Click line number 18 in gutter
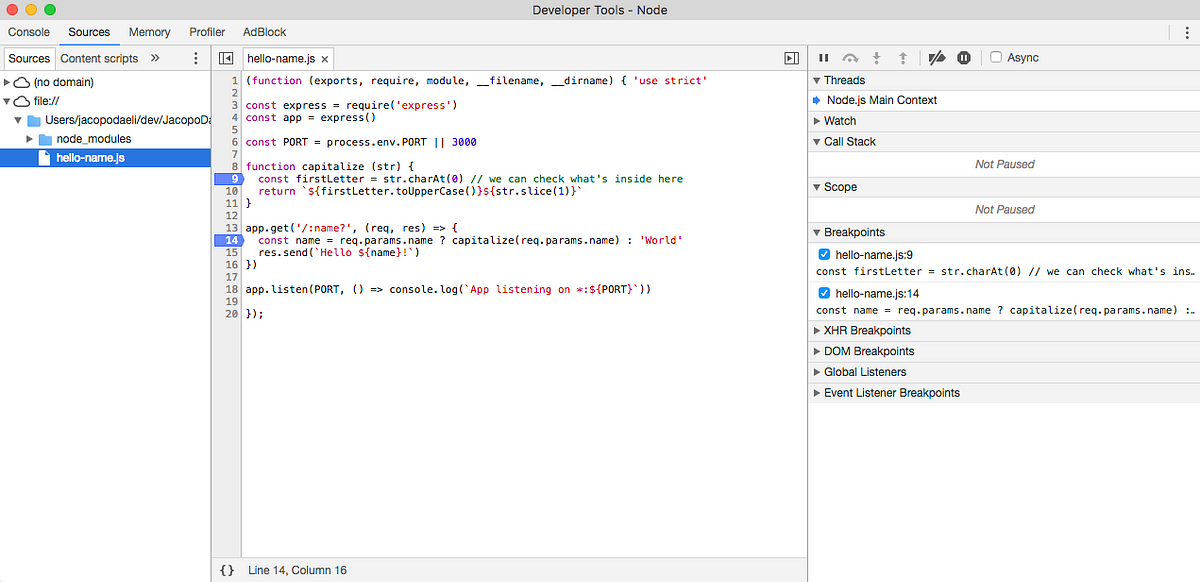The height and width of the screenshot is (582, 1200). [232, 289]
